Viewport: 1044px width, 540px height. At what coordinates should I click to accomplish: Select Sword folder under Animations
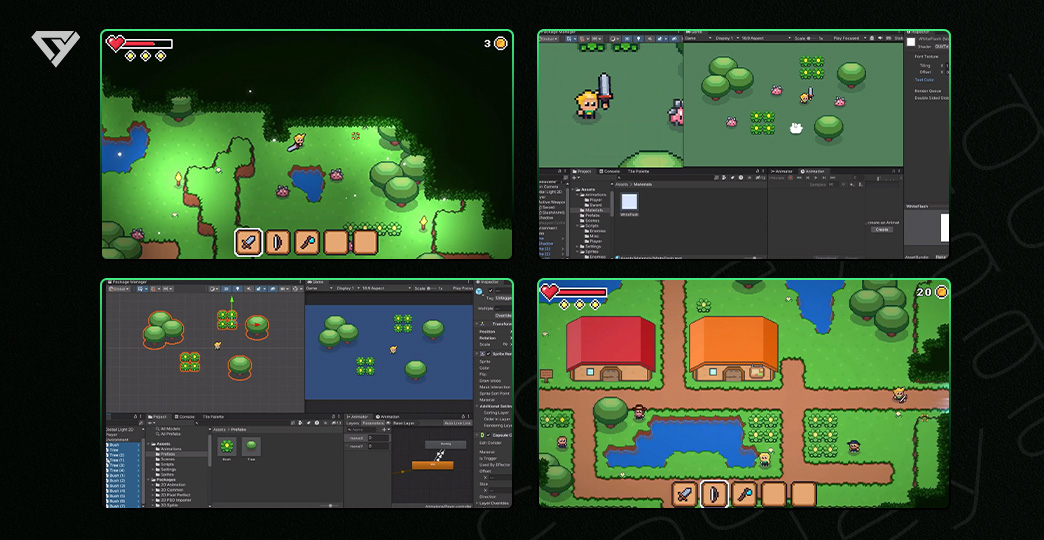click(595, 205)
